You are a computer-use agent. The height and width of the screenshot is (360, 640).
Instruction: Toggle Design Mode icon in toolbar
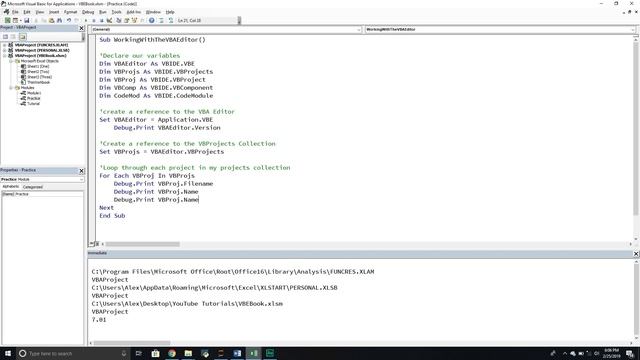[x=109, y=20]
